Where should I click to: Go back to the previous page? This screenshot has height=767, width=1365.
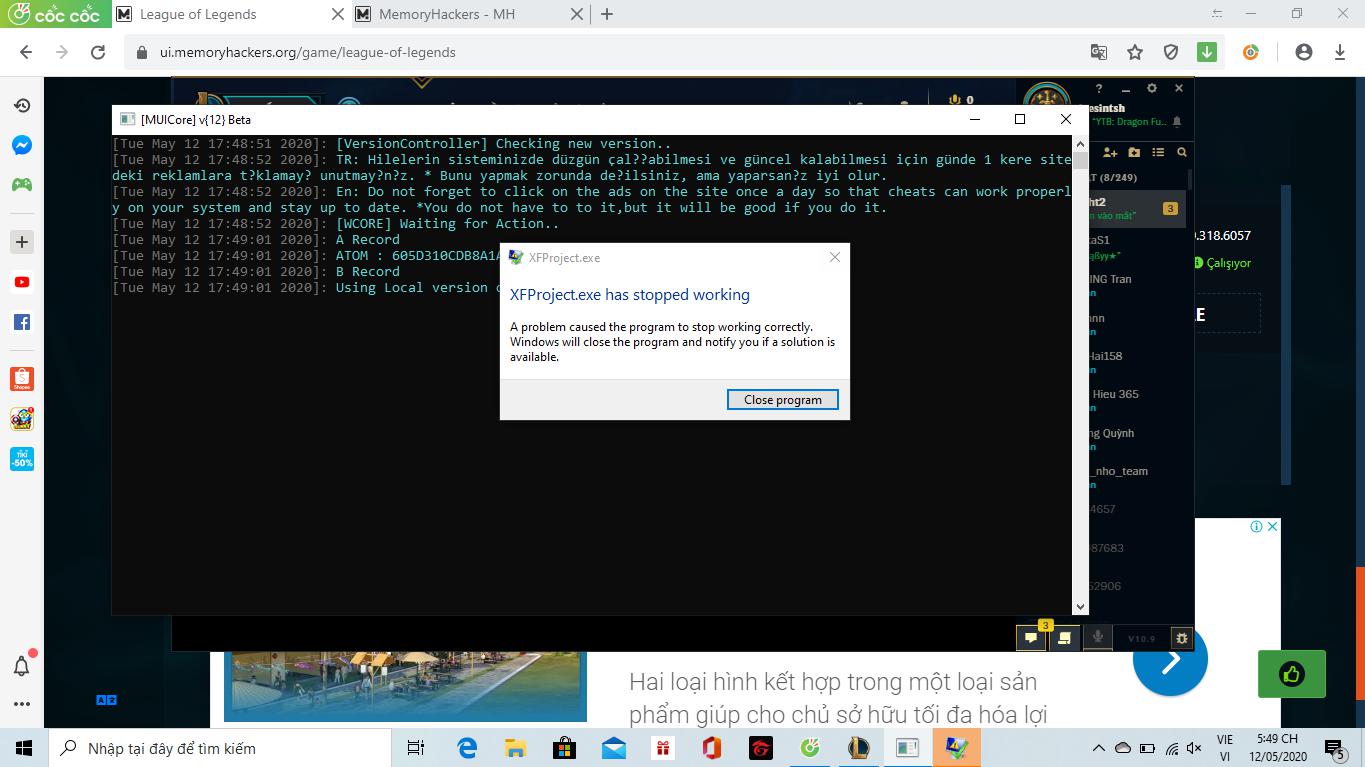click(x=26, y=52)
